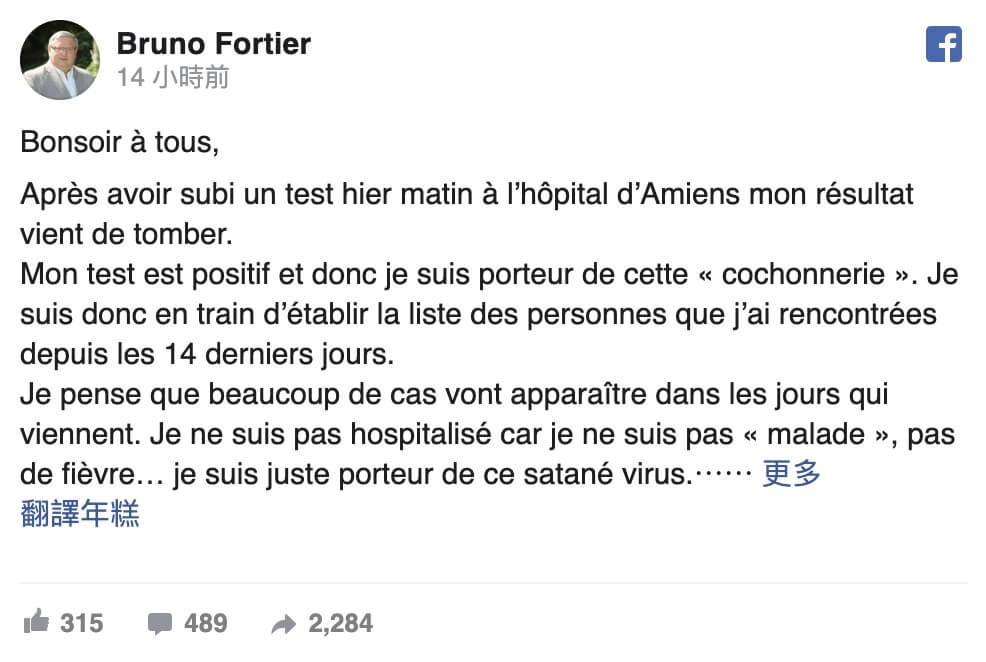Screen dimensions: 986x662
Task: Click the line mentioning l'hôpital d'Amiens
Action: coord(467,194)
